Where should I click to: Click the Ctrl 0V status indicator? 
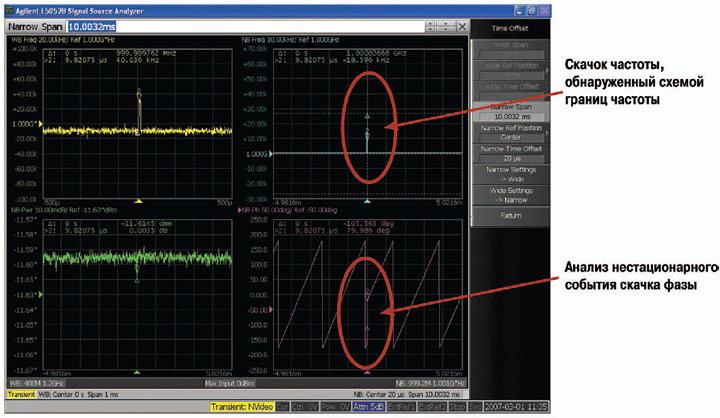[x=304, y=407]
